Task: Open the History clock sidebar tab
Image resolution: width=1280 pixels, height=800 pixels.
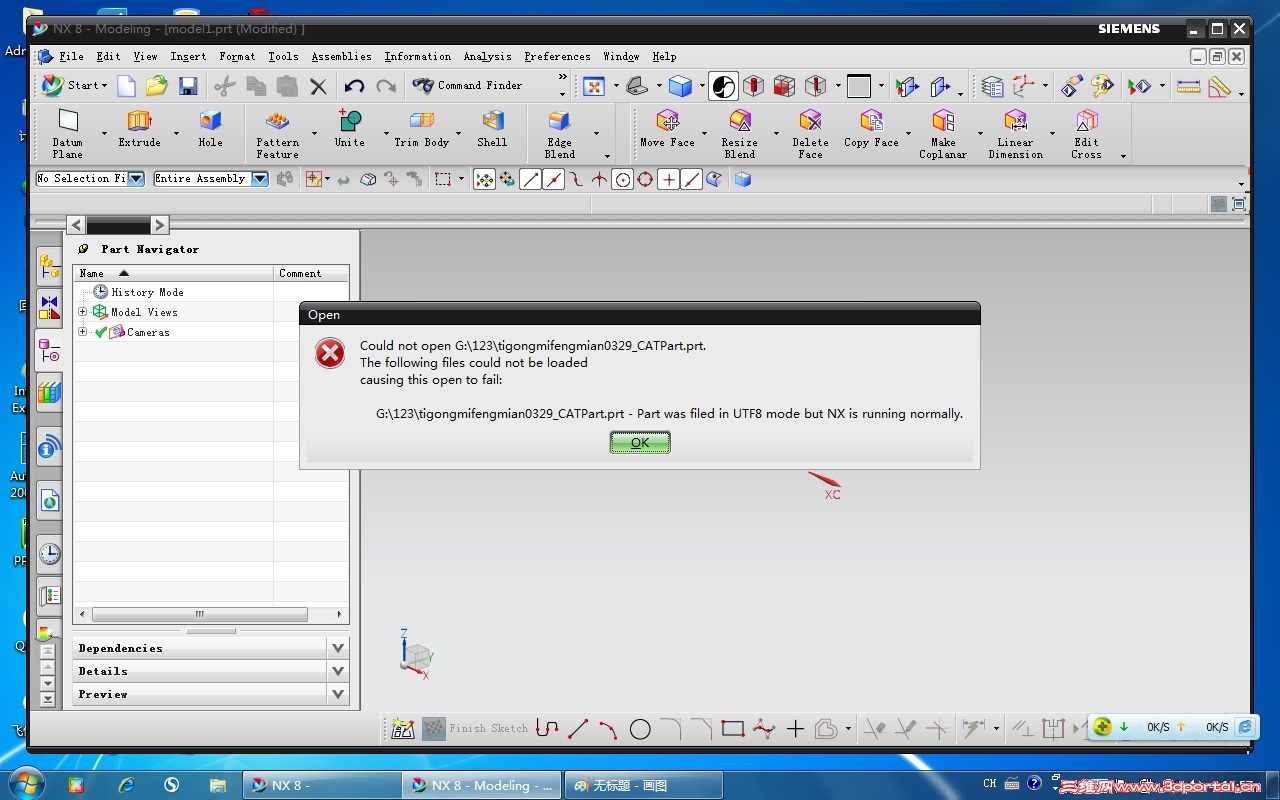Action: click(x=49, y=553)
